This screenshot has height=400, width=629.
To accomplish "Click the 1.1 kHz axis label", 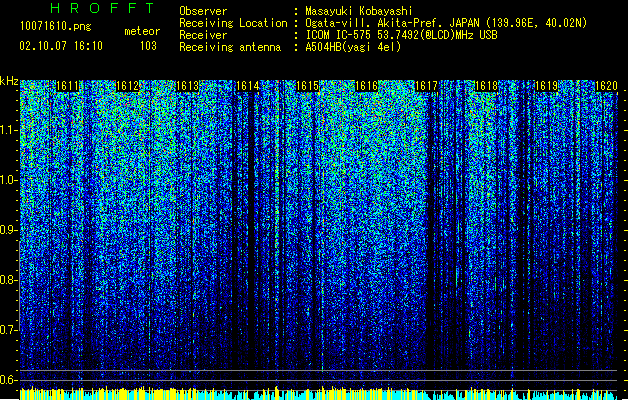I will tap(9, 130).
